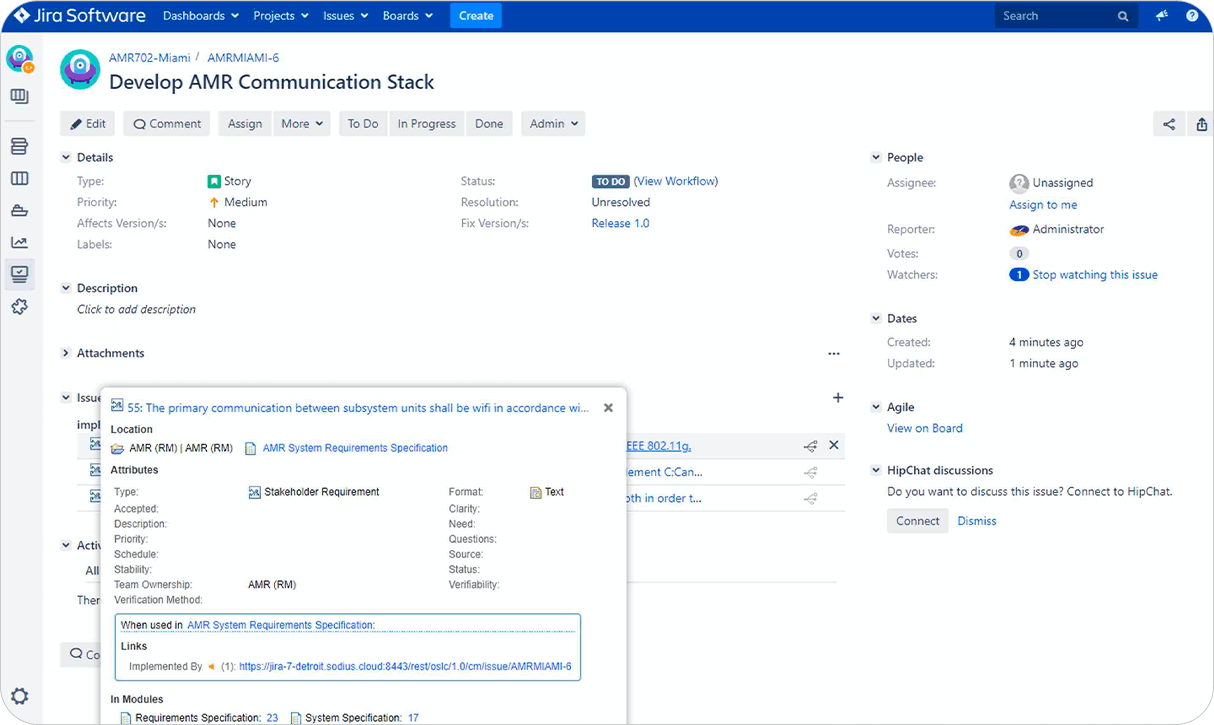Click the ellipsis menu in Attachments section
This screenshot has width=1214, height=725.
click(x=834, y=354)
